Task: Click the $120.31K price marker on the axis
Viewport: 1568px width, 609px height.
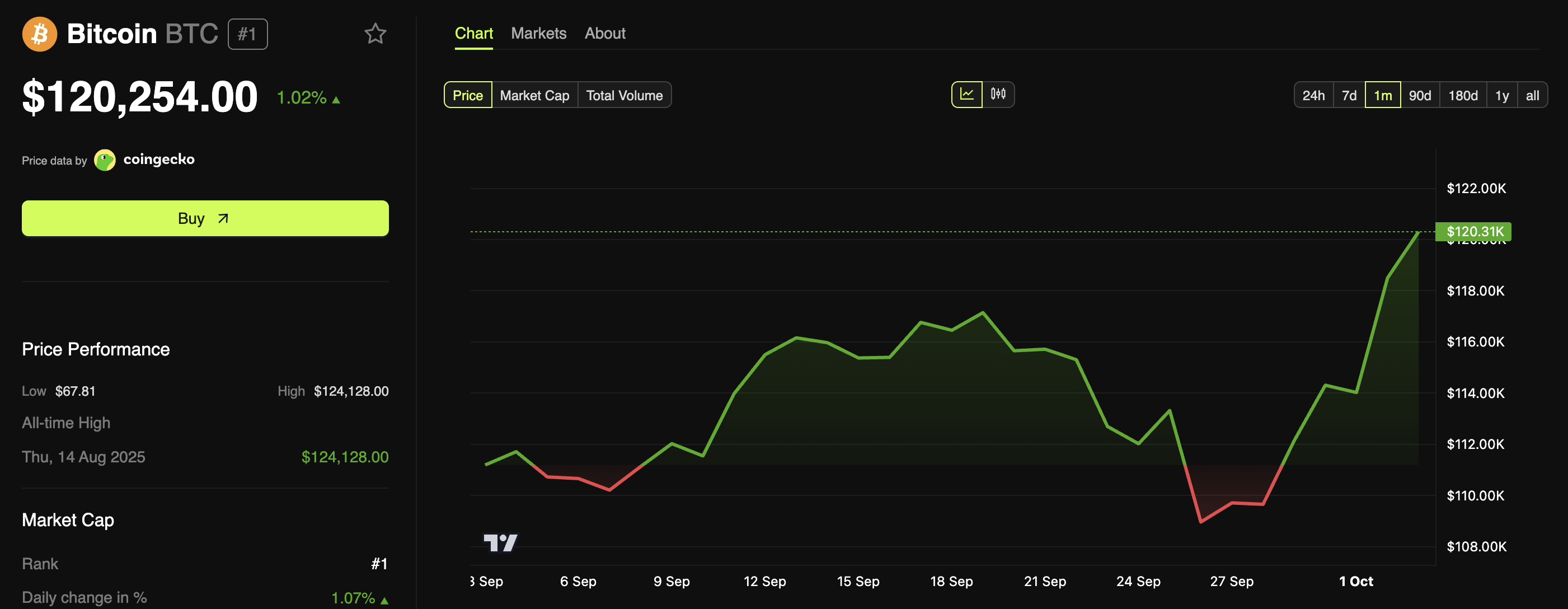Action: click(1473, 231)
